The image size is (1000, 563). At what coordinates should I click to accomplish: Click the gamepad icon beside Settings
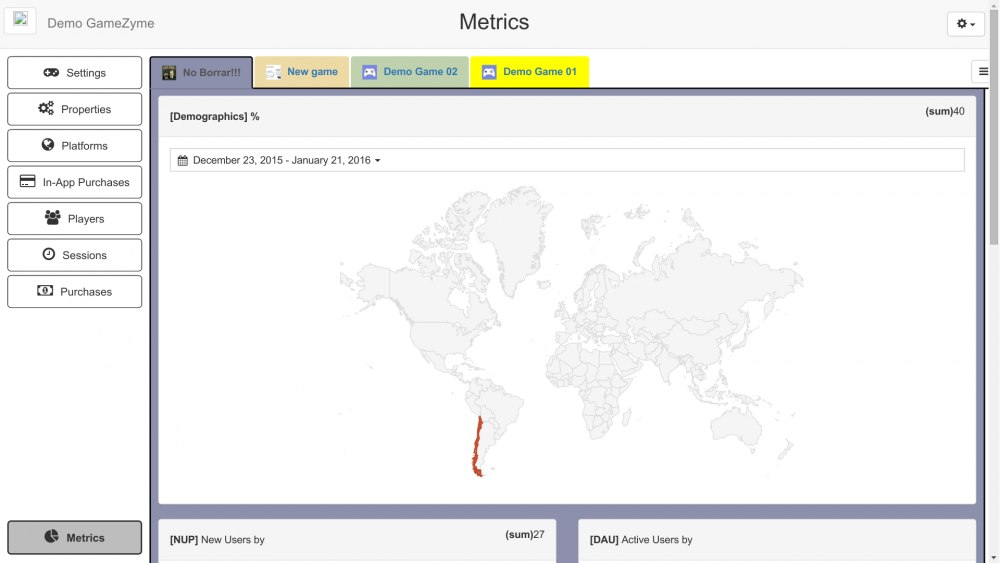click(x=51, y=73)
